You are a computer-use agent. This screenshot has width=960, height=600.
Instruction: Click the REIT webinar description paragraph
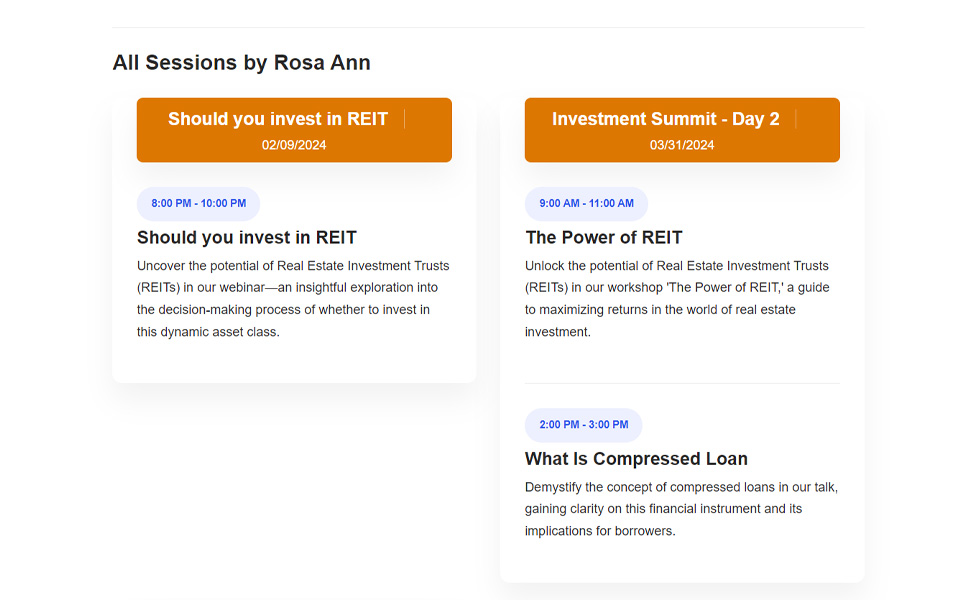[x=293, y=299]
